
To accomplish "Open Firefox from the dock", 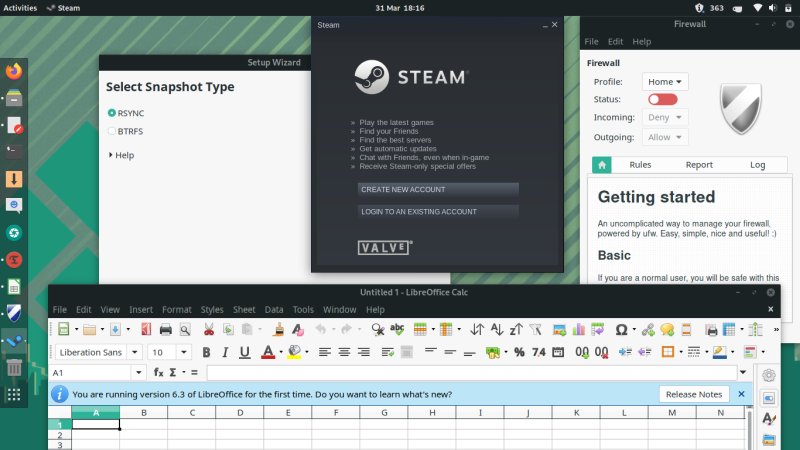I will [x=14, y=71].
